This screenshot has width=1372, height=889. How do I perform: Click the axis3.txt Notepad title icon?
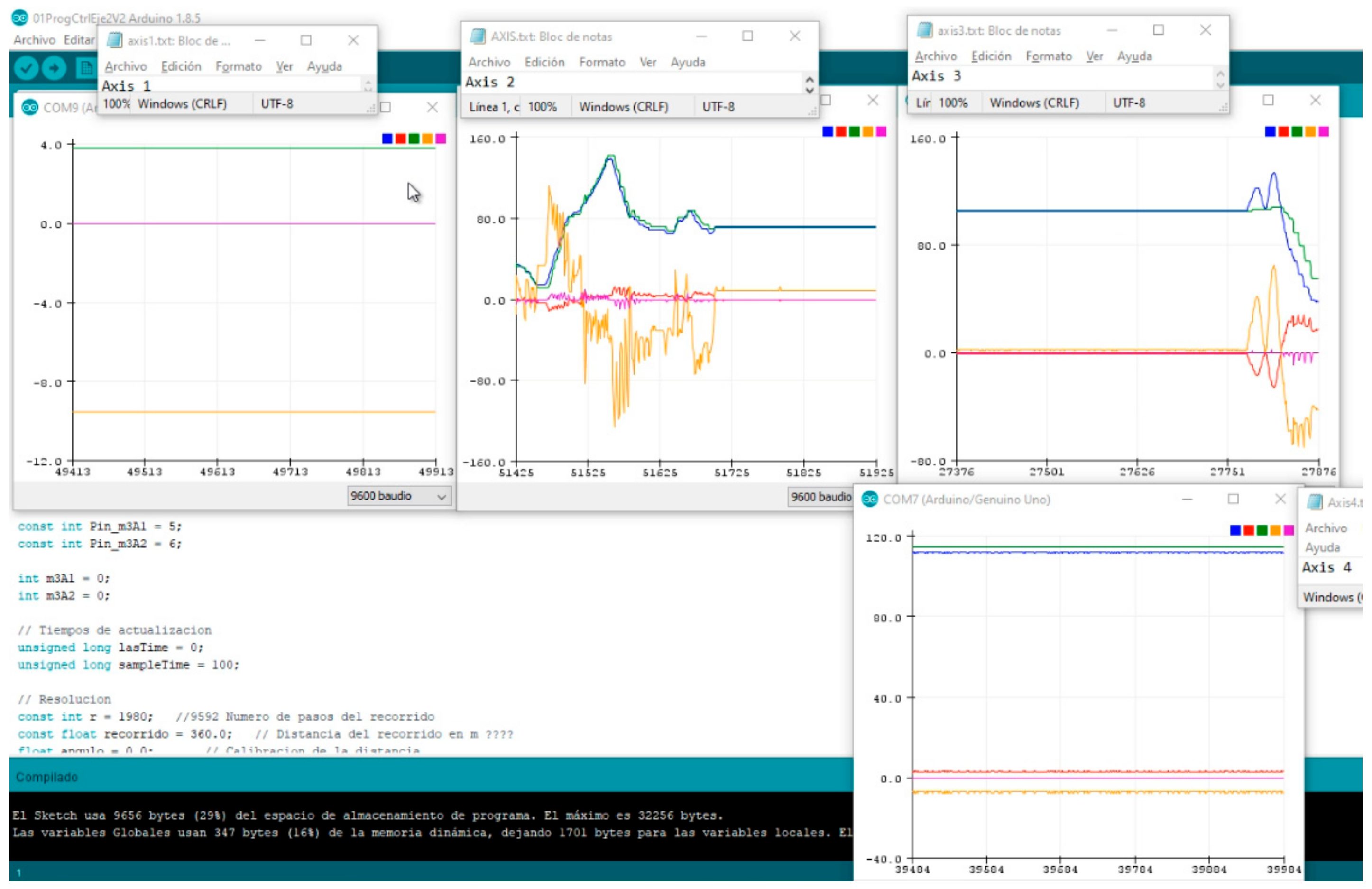point(925,30)
